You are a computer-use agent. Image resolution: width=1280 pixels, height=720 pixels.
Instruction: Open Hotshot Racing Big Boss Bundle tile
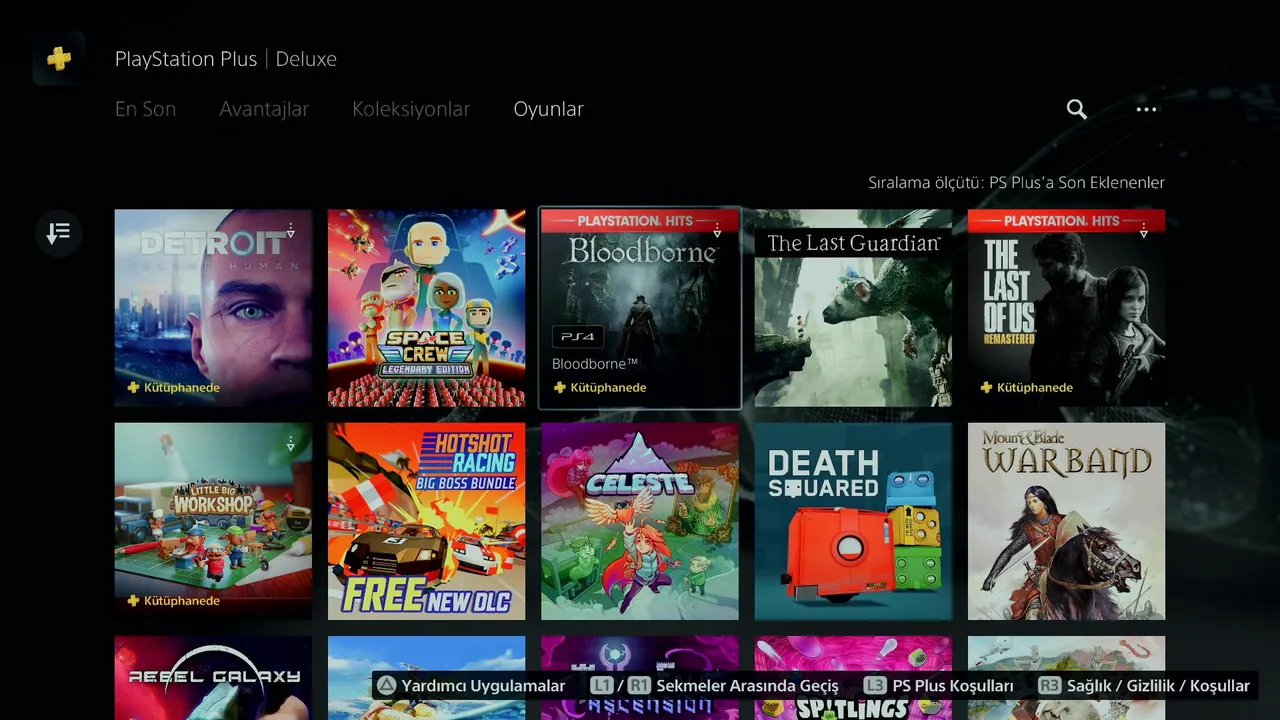click(426, 521)
